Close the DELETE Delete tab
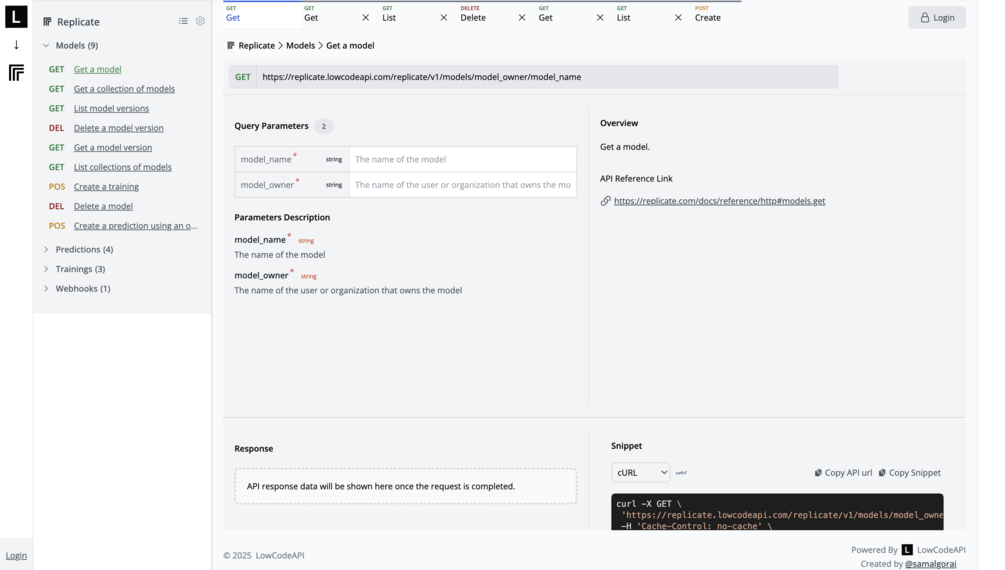The width and height of the screenshot is (1005, 570). point(522,17)
